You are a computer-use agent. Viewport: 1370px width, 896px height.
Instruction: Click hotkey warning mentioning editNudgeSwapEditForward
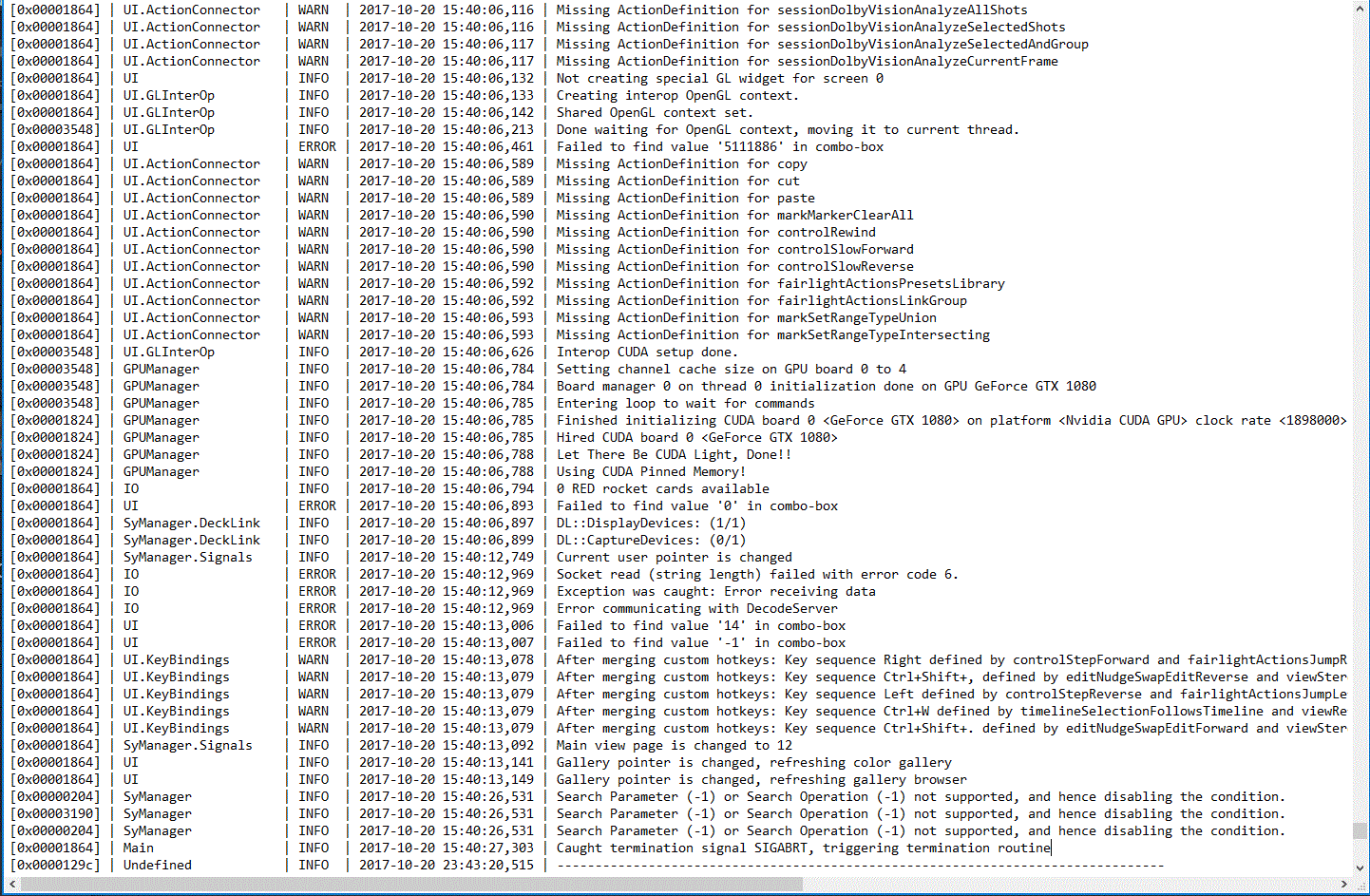click(951, 728)
